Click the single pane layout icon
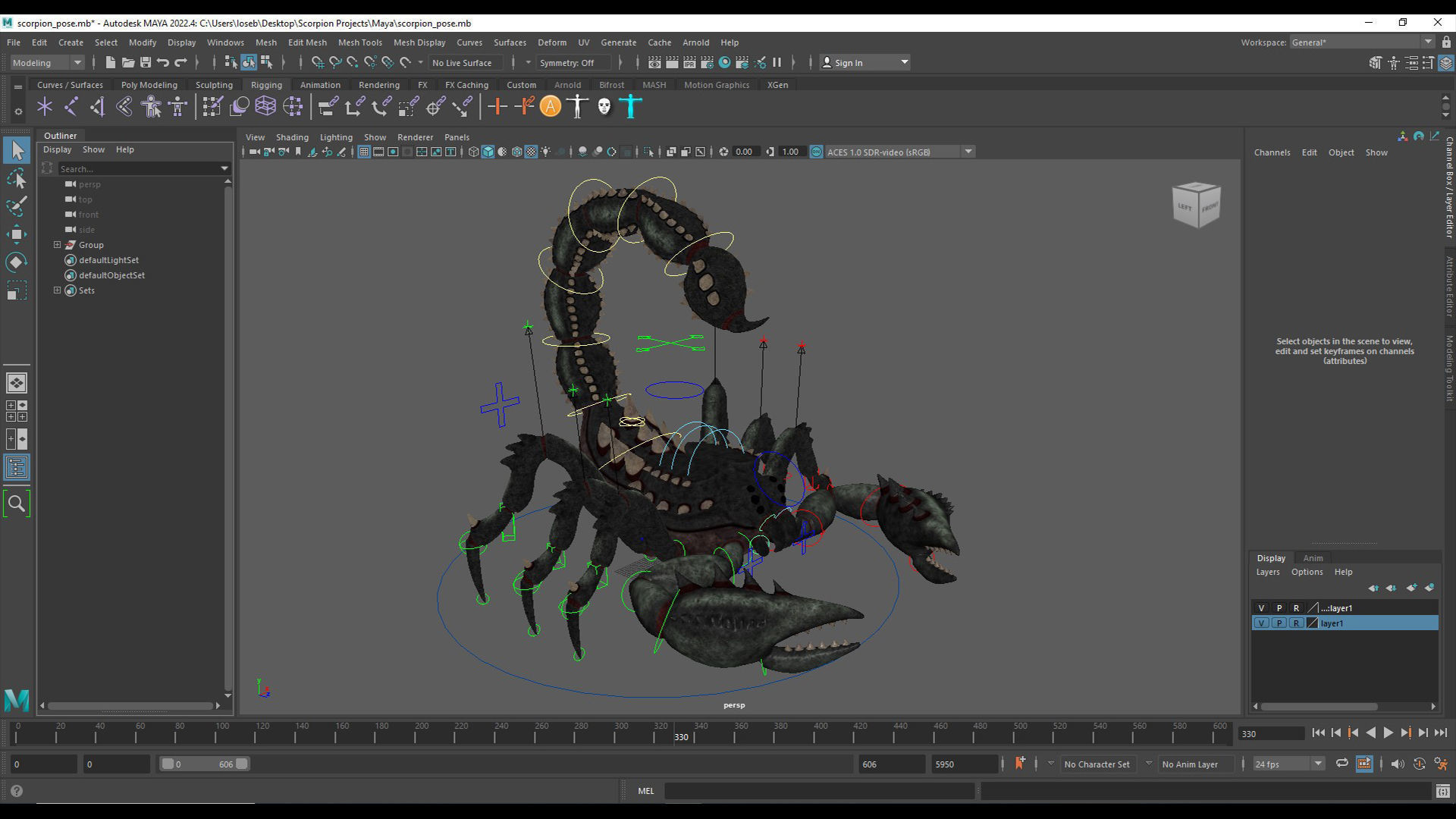The image size is (1456, 819). 17,383
